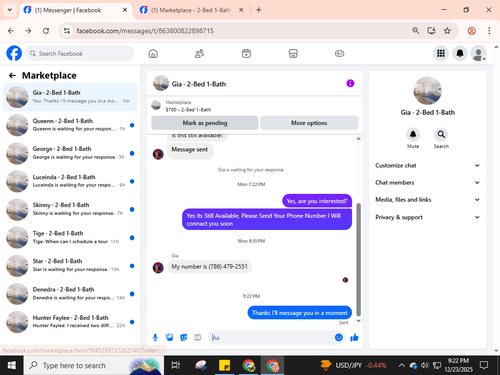Screen dimensions: 500x375
Task: Open the Denedra 2-Bed 1-Bath conversation
Action: coord(70,294)
